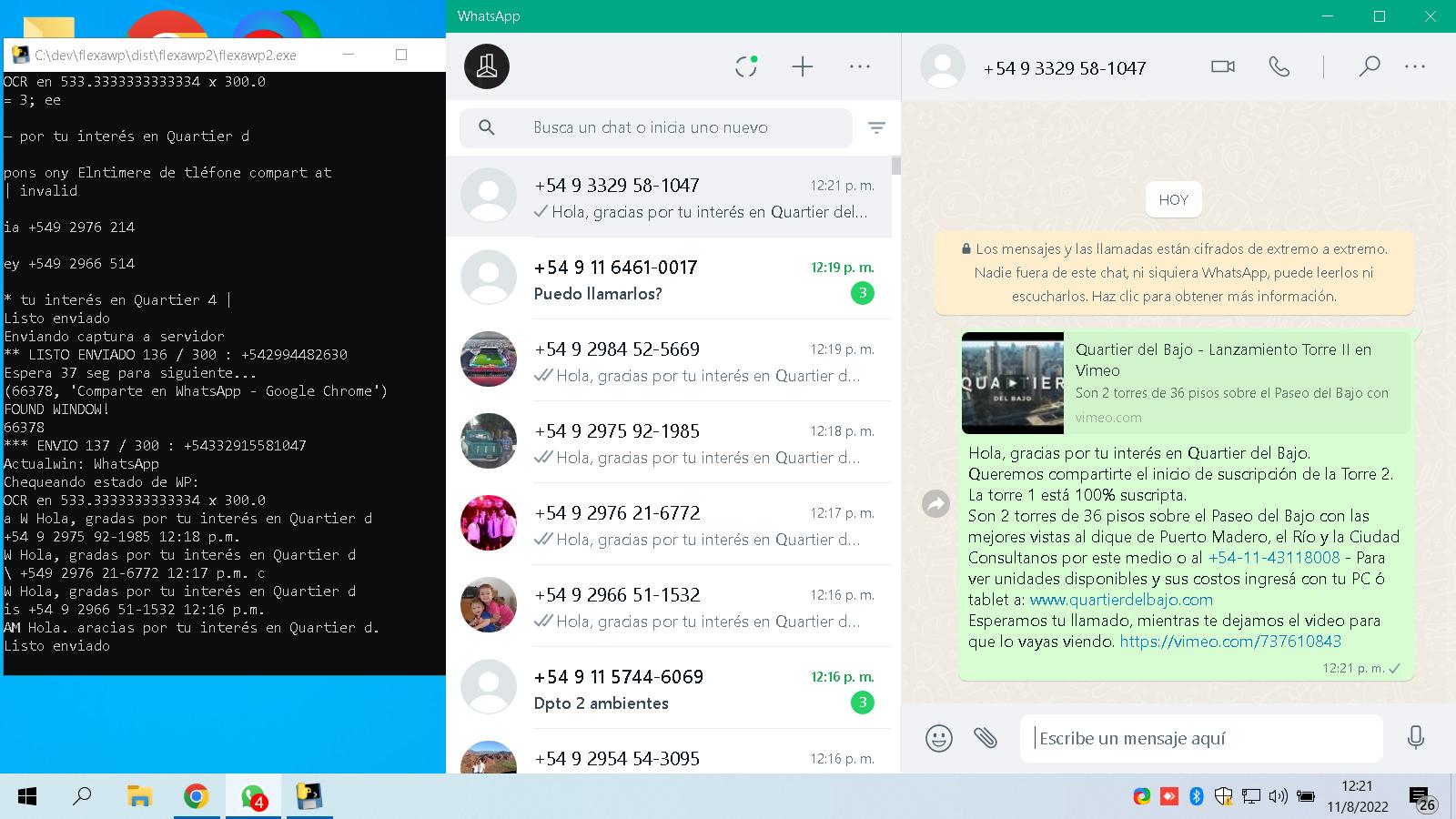Viewport: 1456px width, 819px height.
Task: Open chat +54 9 11 6461-0017
Action: point(669,278)
